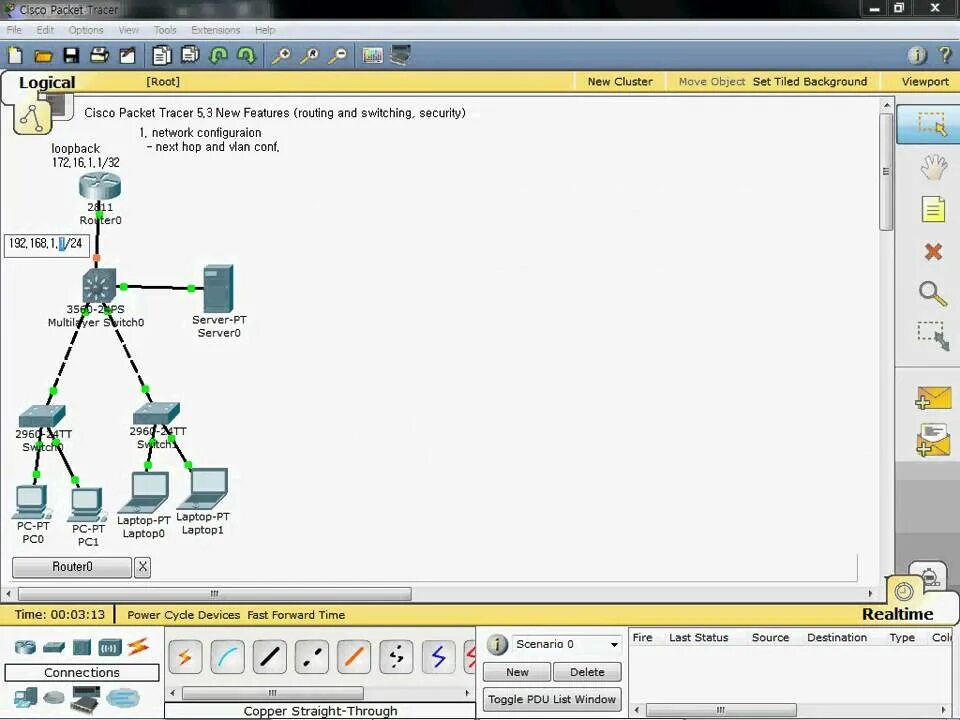Open the Custom Devices Dialog icon
Screen dimensions: 960x720
tap(400, 56)
